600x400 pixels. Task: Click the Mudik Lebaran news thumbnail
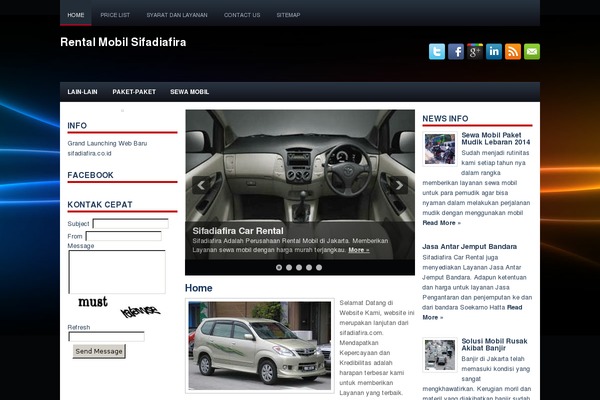[440, 149]
